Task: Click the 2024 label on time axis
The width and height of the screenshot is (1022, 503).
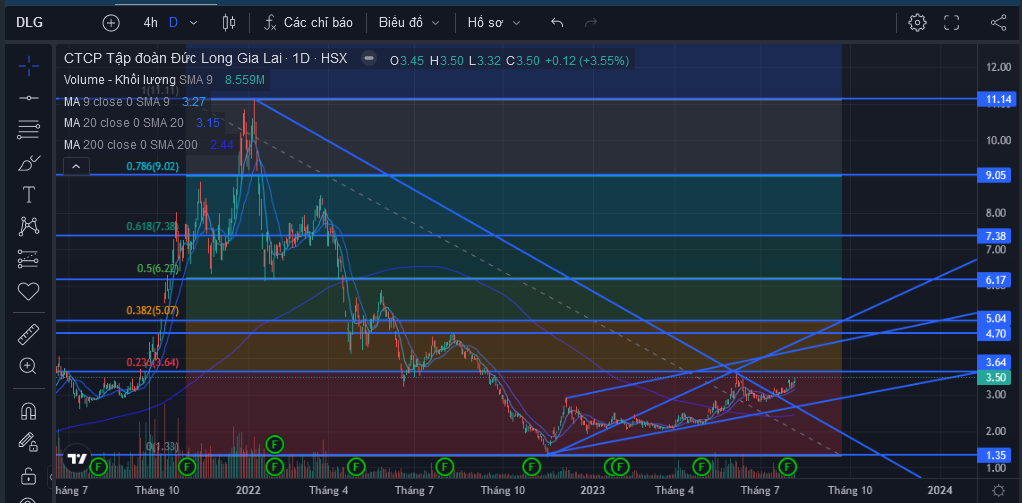Action: (940, 490)
